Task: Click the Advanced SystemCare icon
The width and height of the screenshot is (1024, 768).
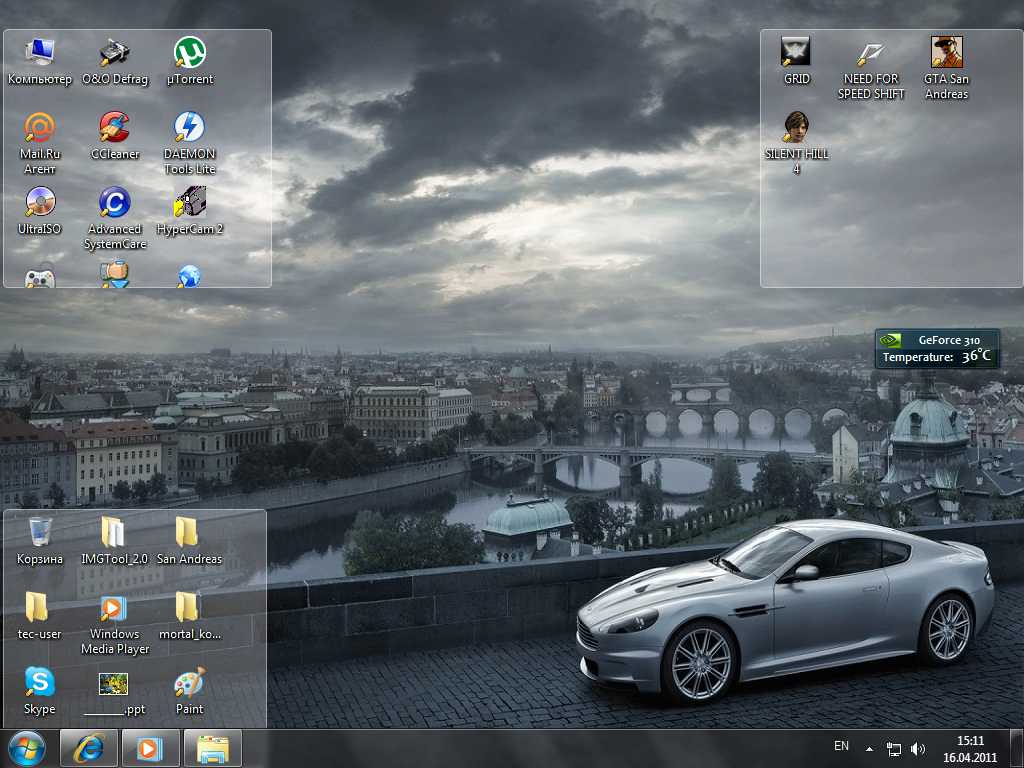Action: pyautogui.click(x=115, y=203)
